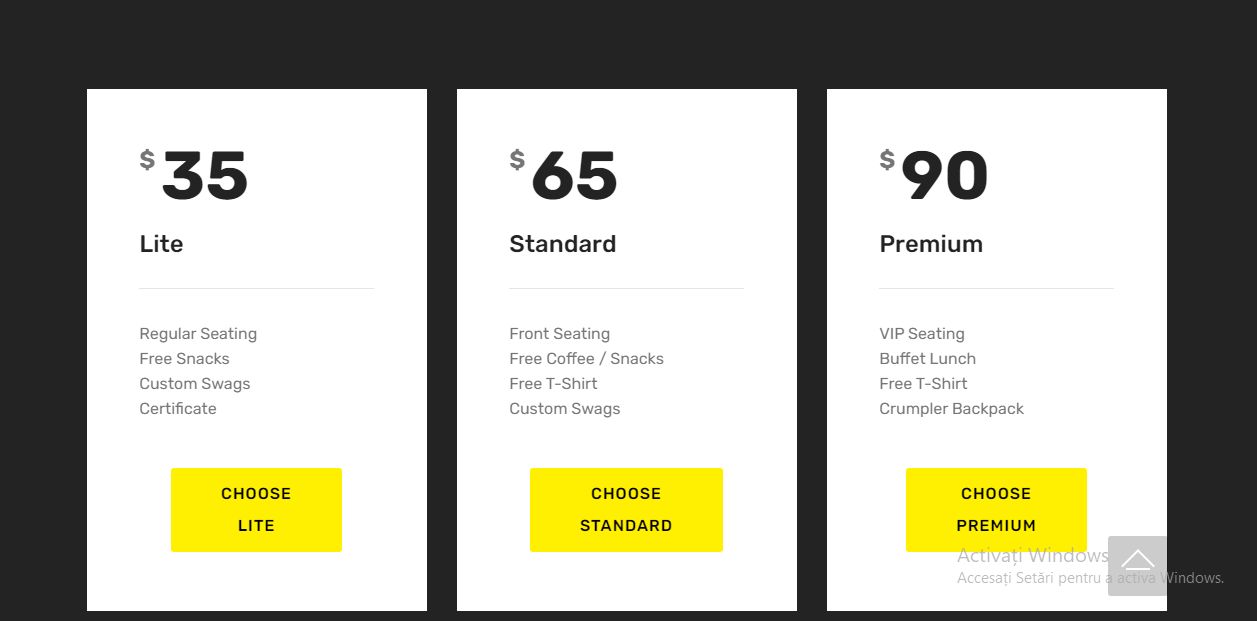Click the $35 price text
1257x621 pixels.
(x=195, y=176)
